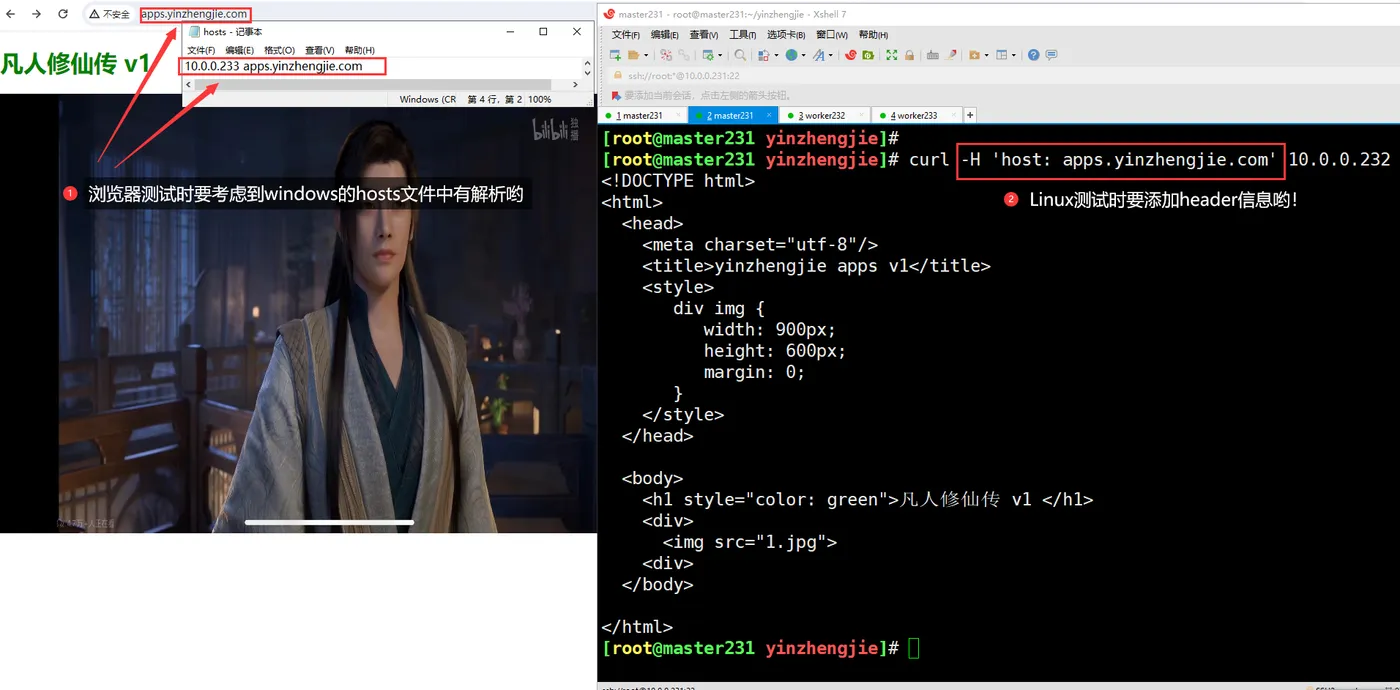Expand color scheme dropdown arrow
The height and width of the screenshot is (690, 1400).
776,55
